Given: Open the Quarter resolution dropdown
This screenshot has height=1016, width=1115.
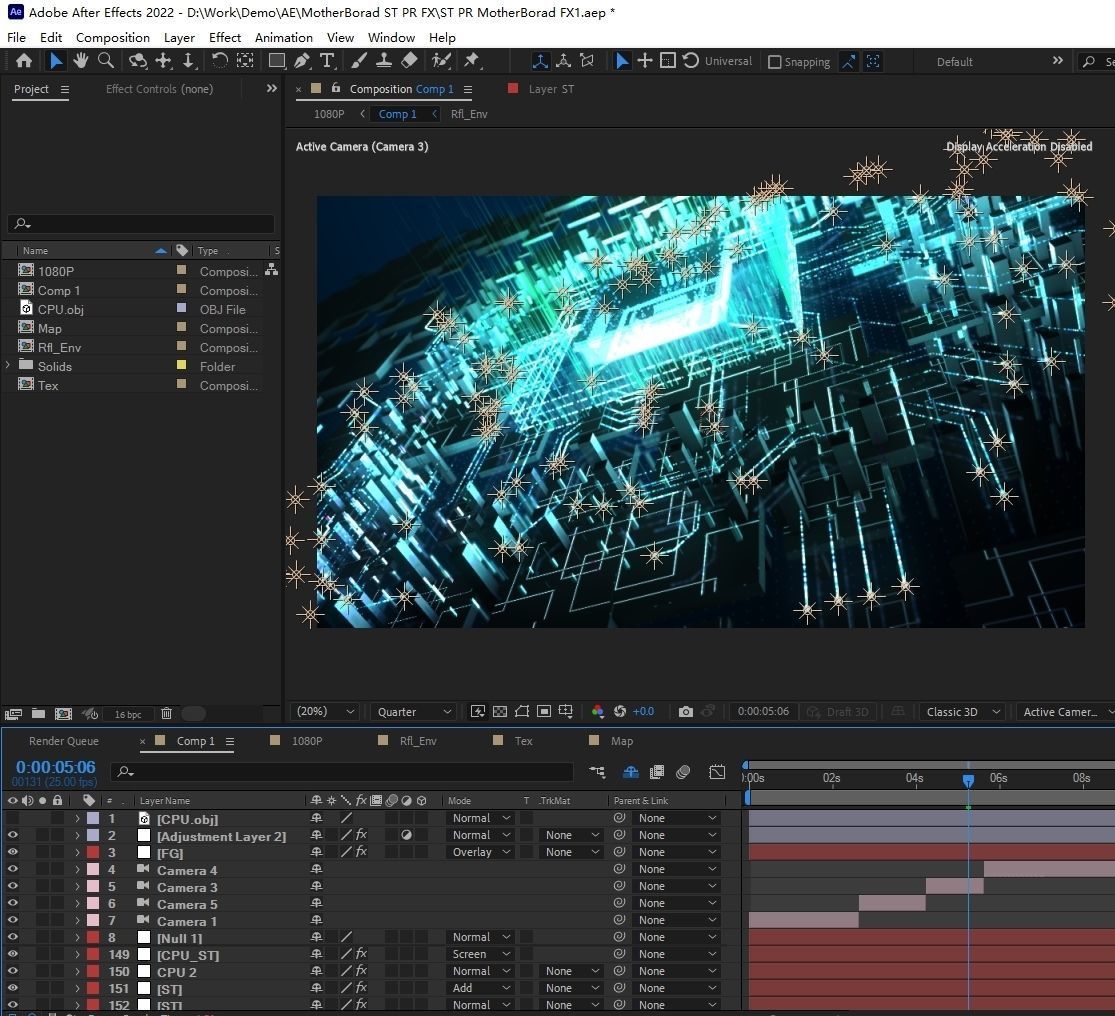Looking at the screenshot, I should (x=415, y=712).
